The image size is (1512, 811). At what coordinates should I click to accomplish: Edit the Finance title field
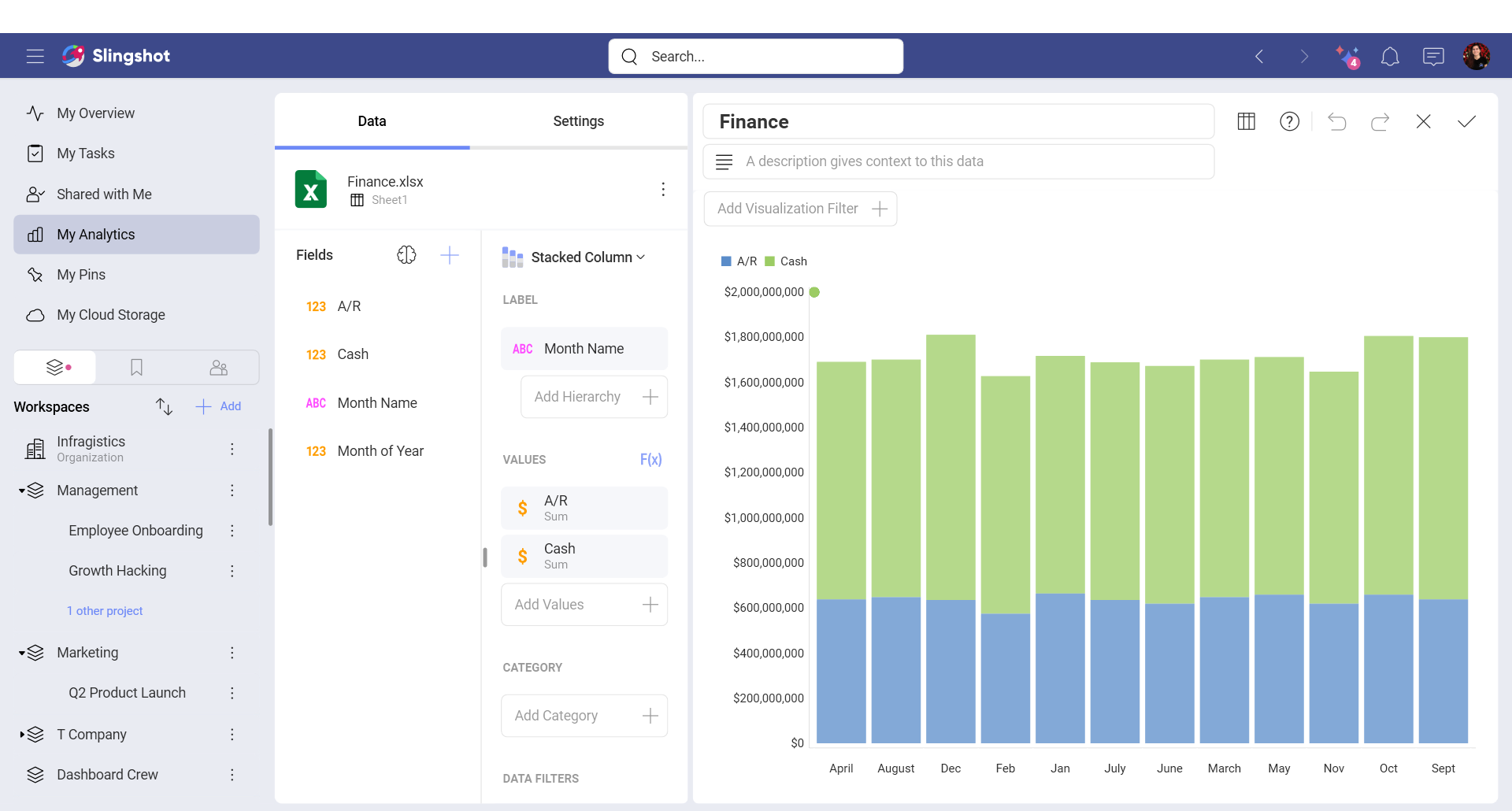click(x=958, y=121)
